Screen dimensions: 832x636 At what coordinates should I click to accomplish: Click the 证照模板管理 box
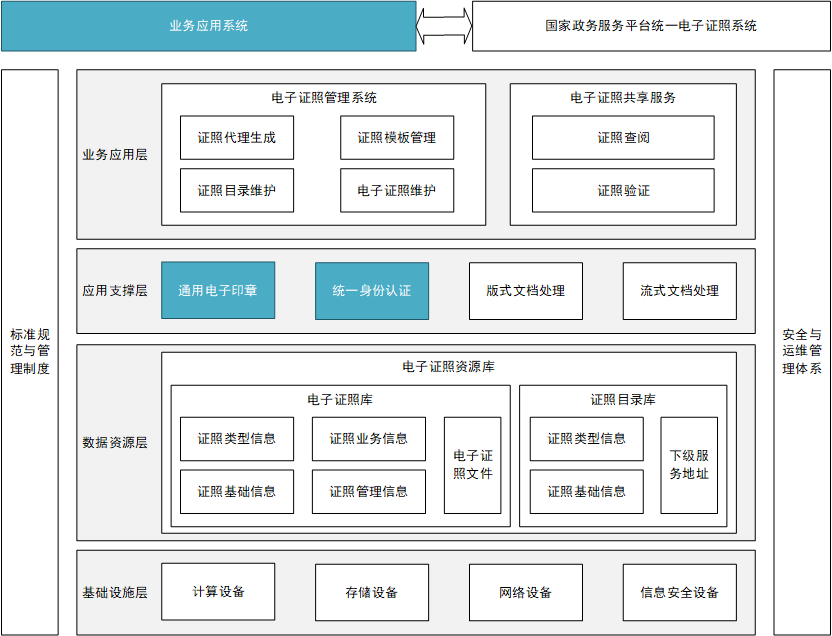[397, 138]
